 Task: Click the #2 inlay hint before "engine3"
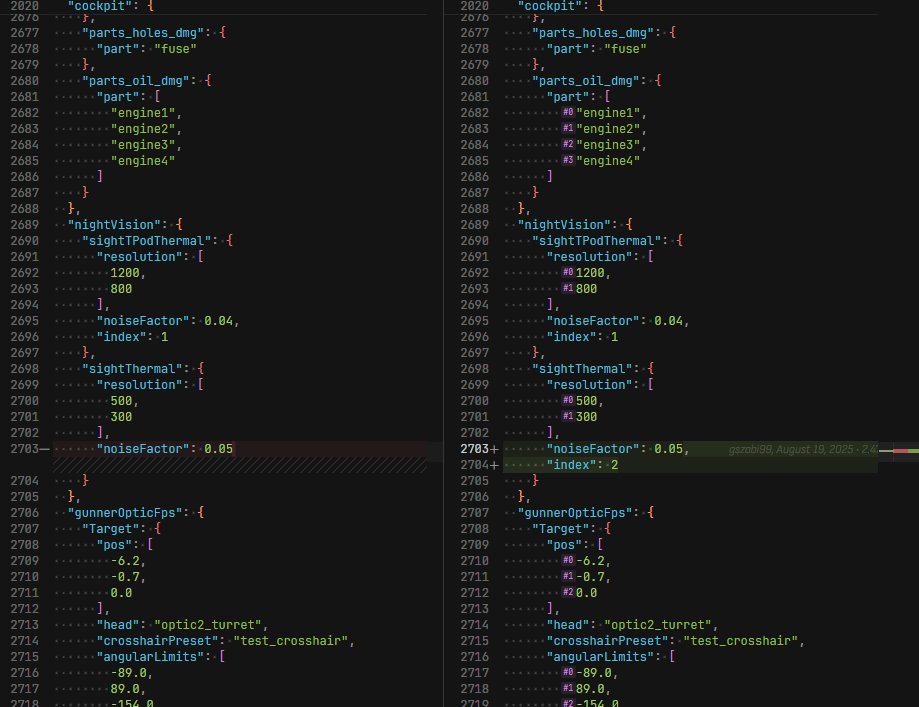(x=568, y=144)
